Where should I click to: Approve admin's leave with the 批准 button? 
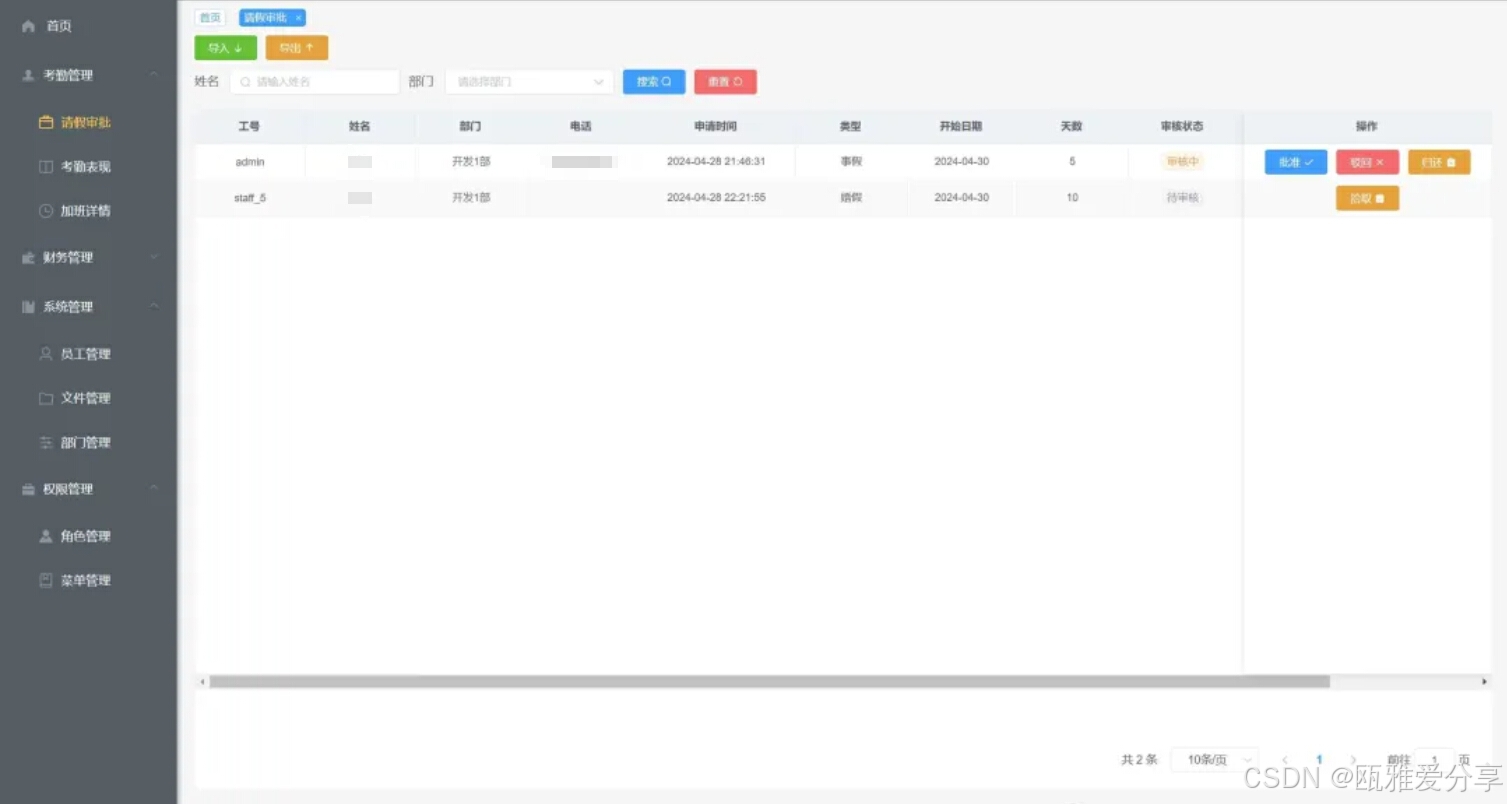coord(1294,161)
